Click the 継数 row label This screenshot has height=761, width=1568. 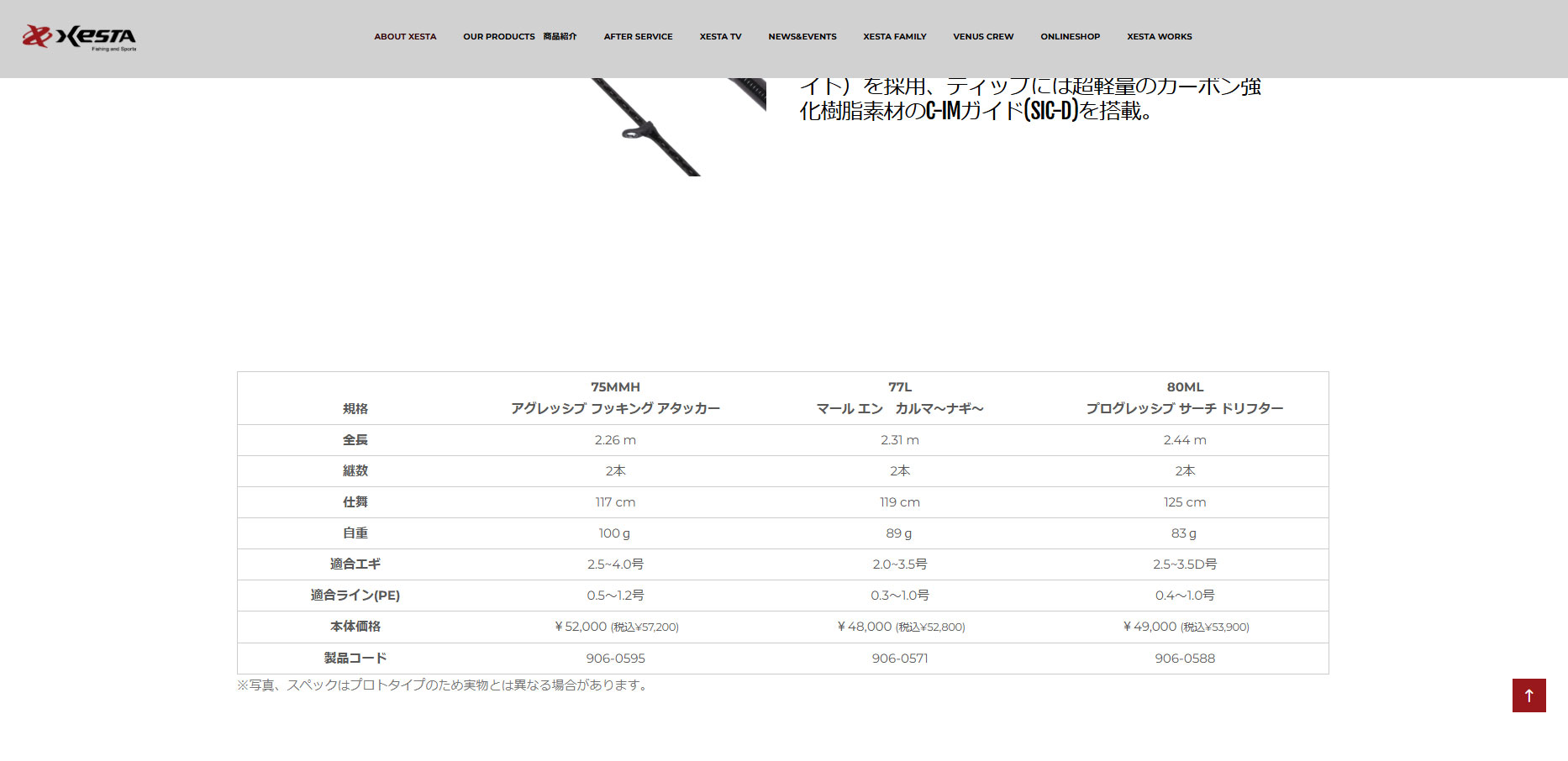(355, 471)
